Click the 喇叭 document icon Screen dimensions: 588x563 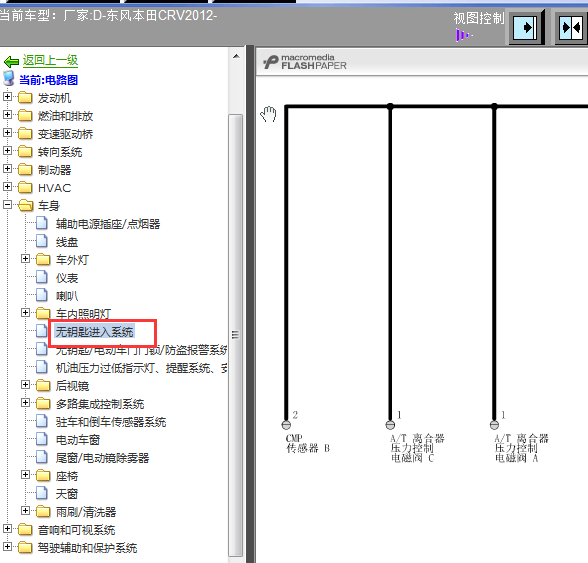pyautogui.click(x=42, y=295)
